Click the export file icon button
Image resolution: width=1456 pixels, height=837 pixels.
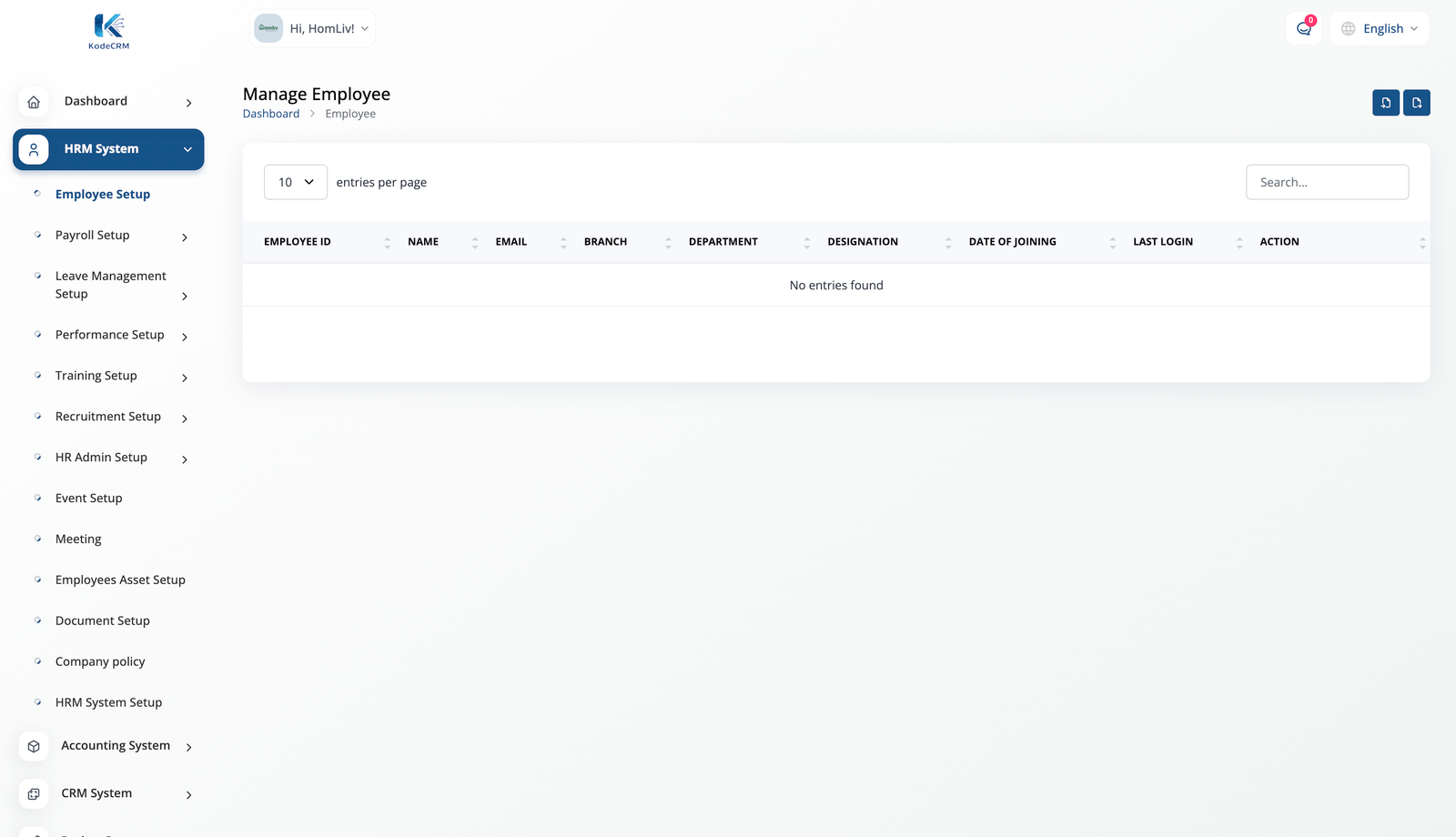click(1416, 103)
